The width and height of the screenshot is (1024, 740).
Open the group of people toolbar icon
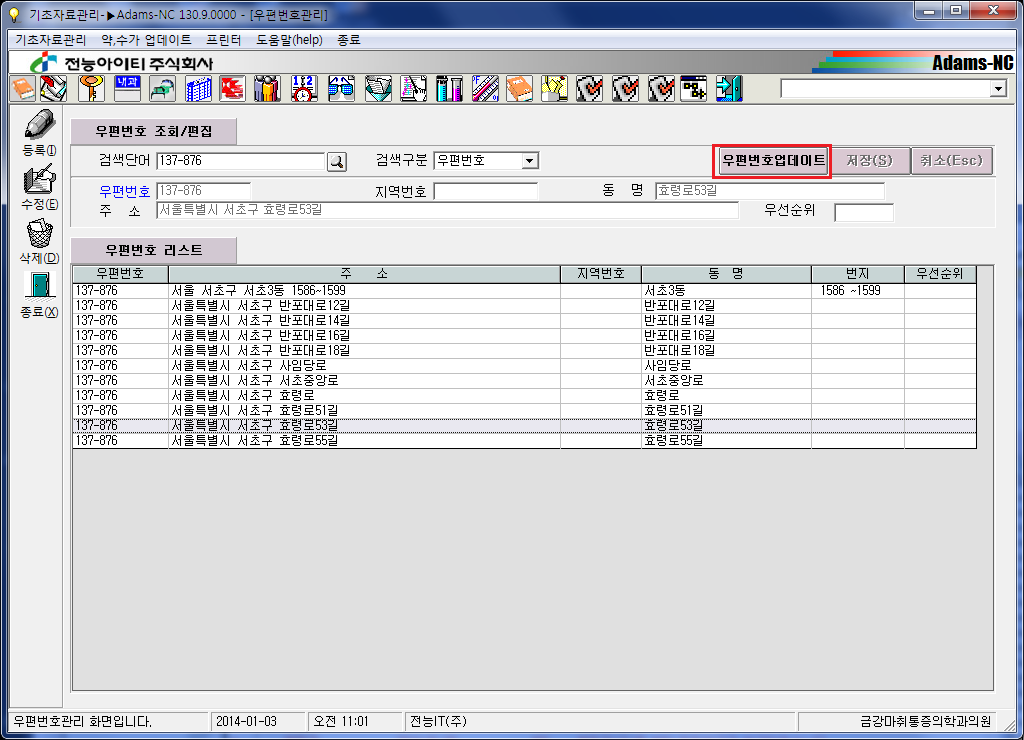coord(267,88)
